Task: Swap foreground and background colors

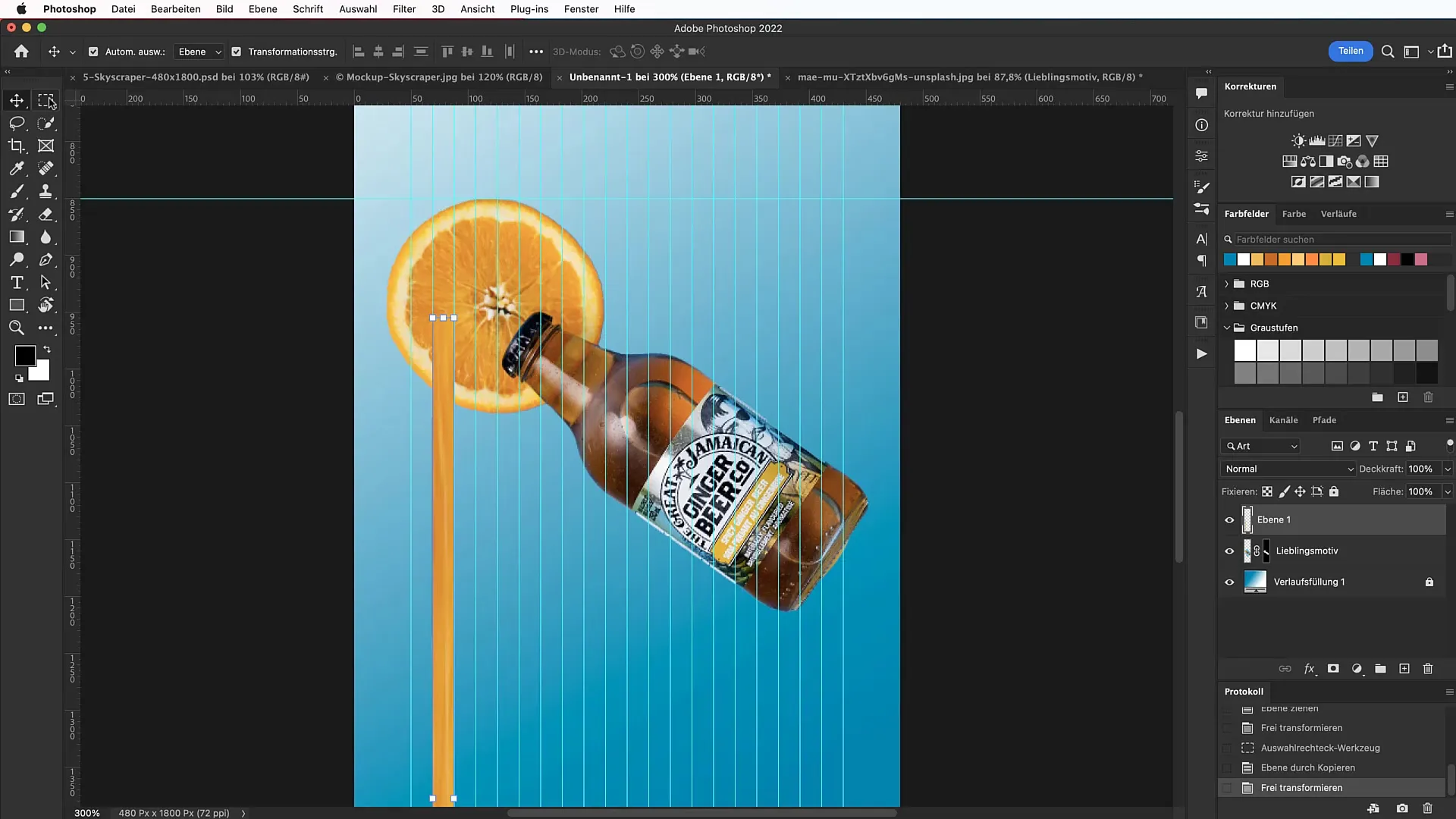Action: tap(47, 350)
